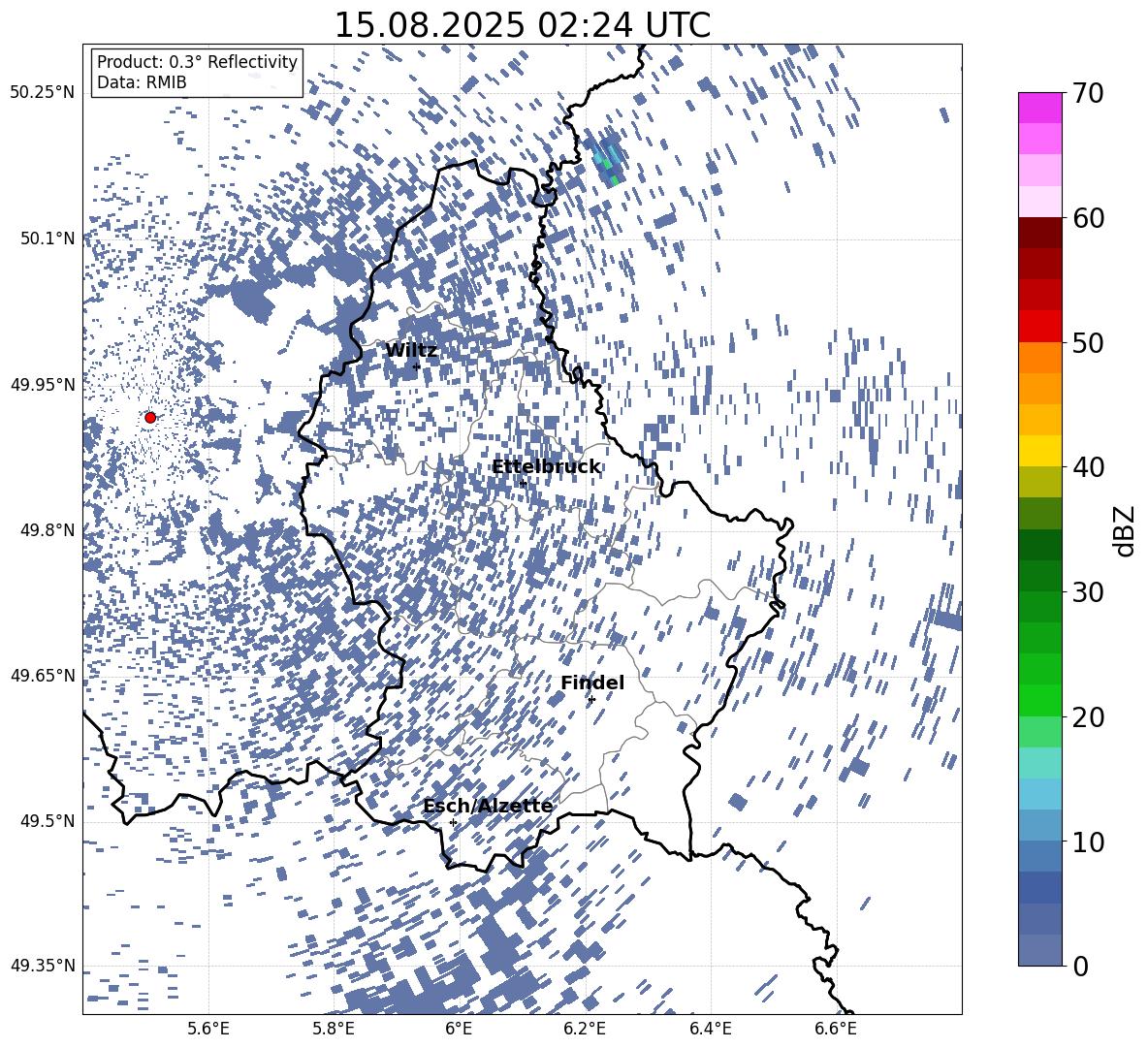1148x1048 pixels.
Task: Click the Findel city label
Action: pyautogui.click(x=592, y=683)
